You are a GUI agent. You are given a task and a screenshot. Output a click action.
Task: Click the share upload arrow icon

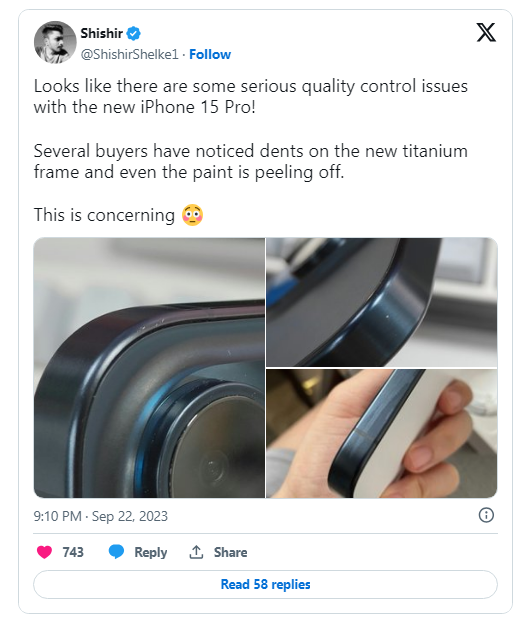click(196, 552)
